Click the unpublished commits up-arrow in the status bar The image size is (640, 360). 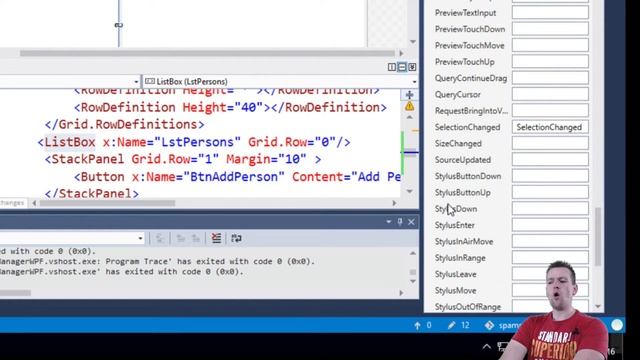tap(417, 325)
